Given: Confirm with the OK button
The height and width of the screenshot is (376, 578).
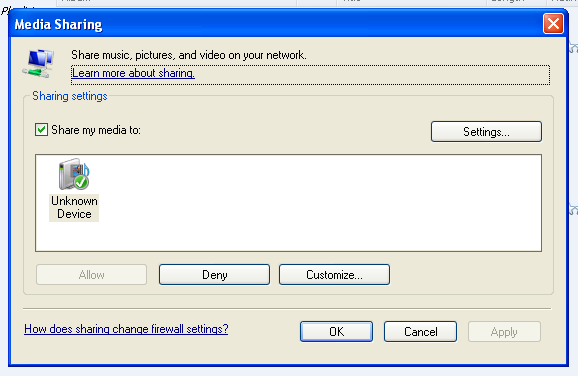Looking at the screenshot, I should pos(337,331).
